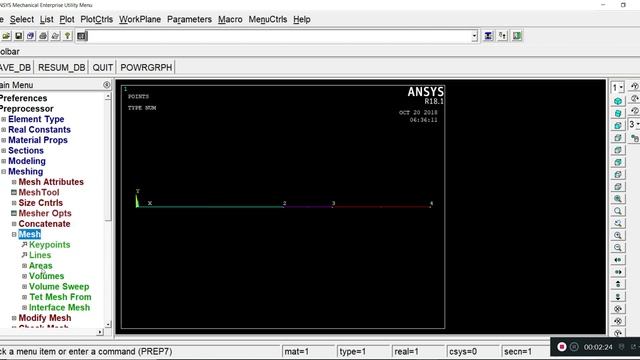Expand the Material Props tree node
This screenshot has width=640, height=360.
4,140
